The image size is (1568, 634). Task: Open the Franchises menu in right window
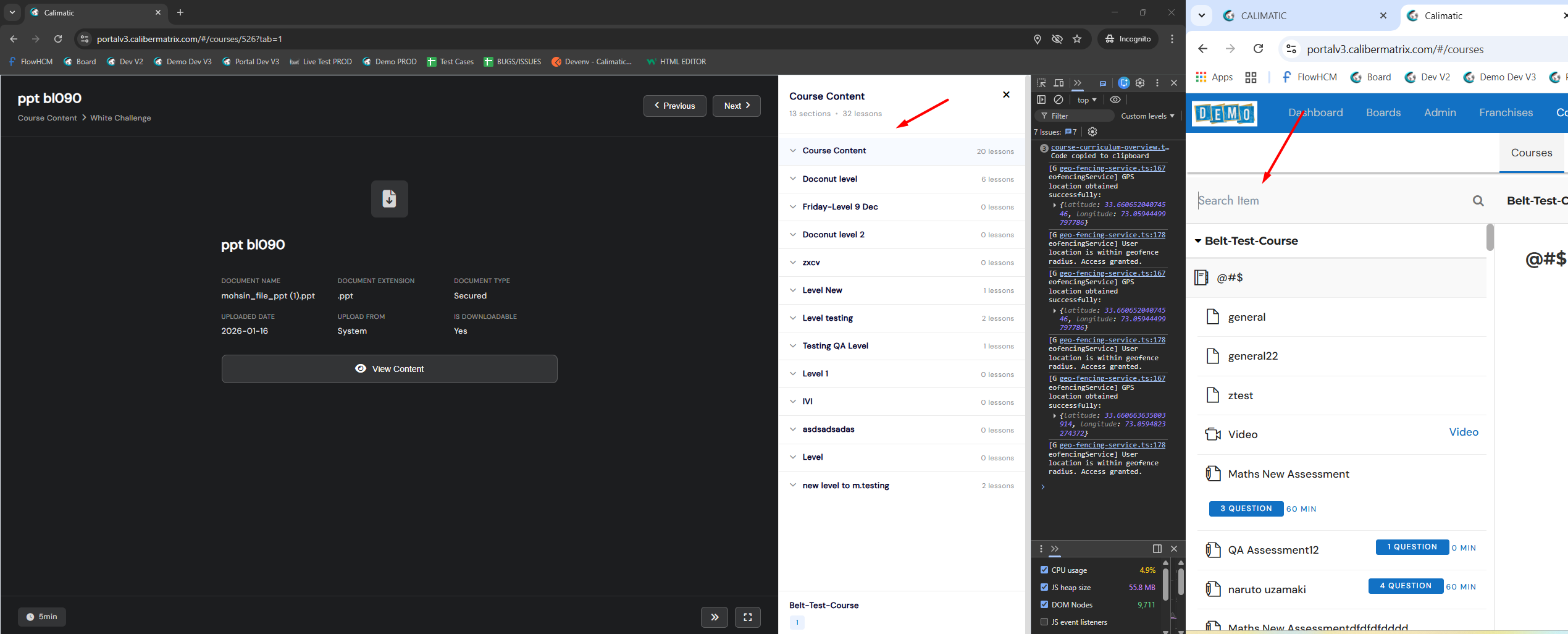tap(1506, 112)
